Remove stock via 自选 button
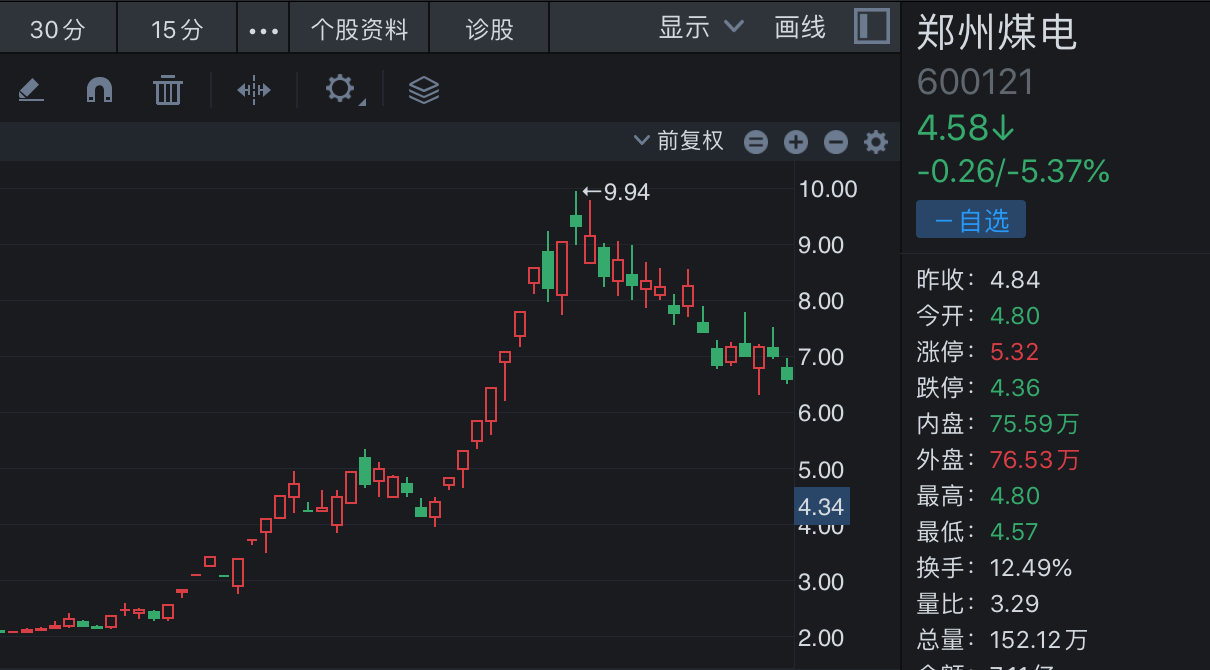This screenshot has width=1210, height=670. 971,220
